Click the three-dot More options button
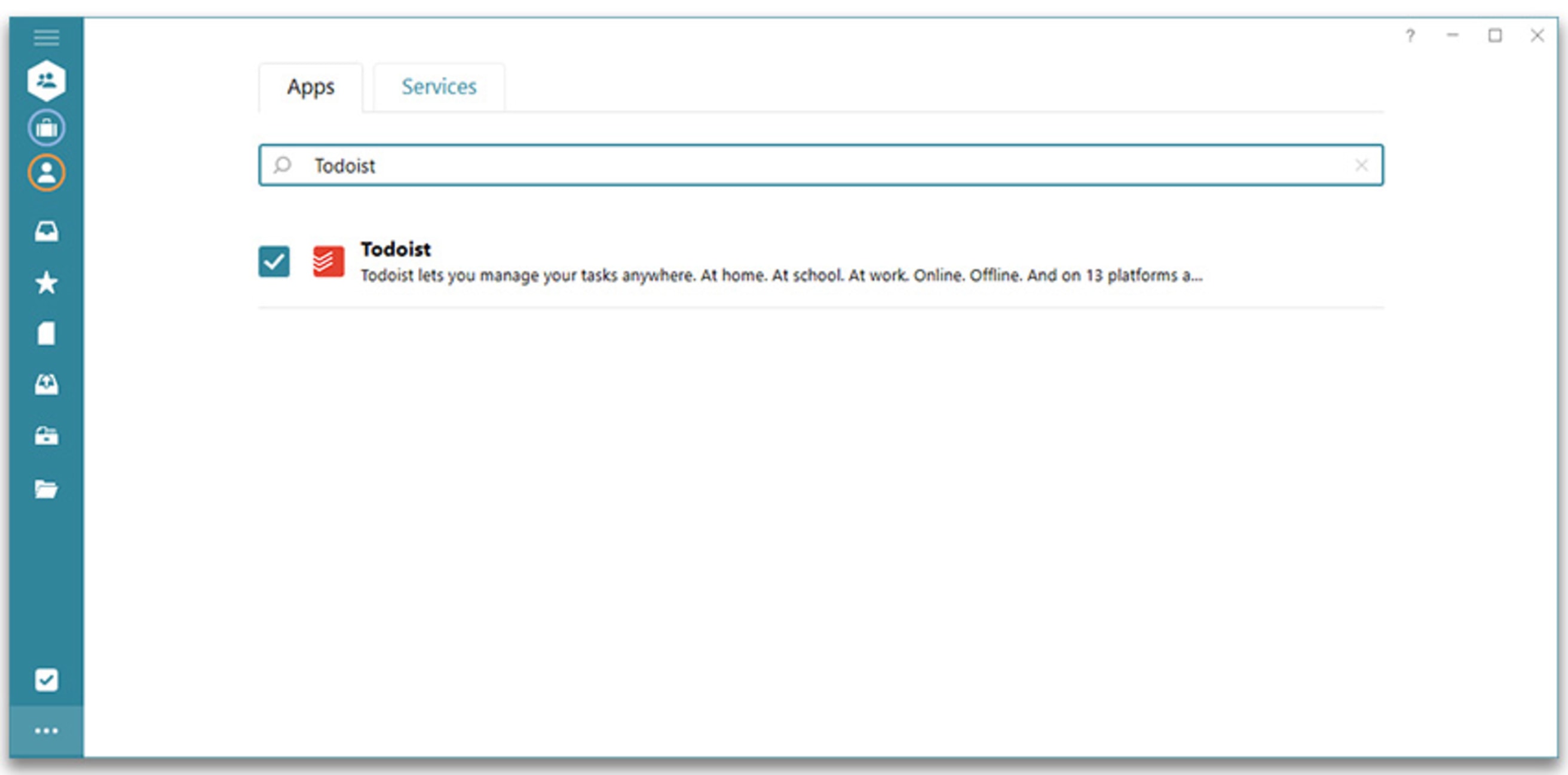Image resolution: width=1568 pixels, height=775 pixels. (46, 731)
